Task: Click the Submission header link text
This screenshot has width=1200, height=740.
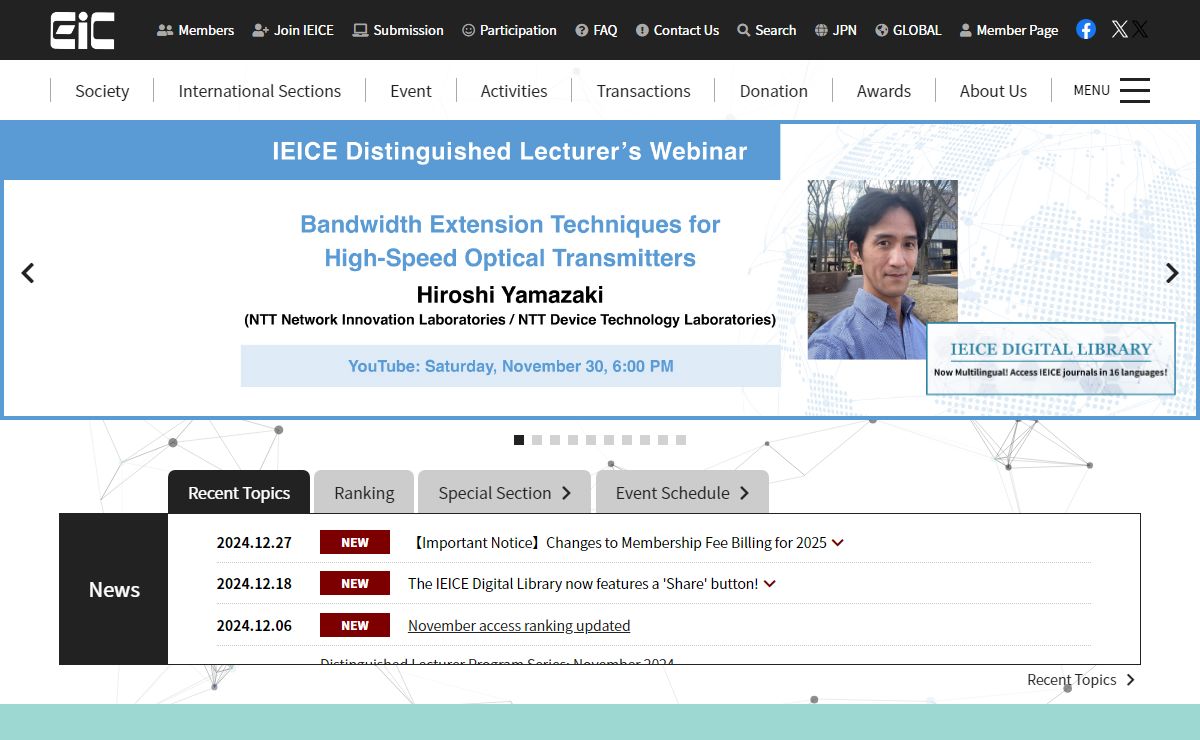Action: click(408, 30)
